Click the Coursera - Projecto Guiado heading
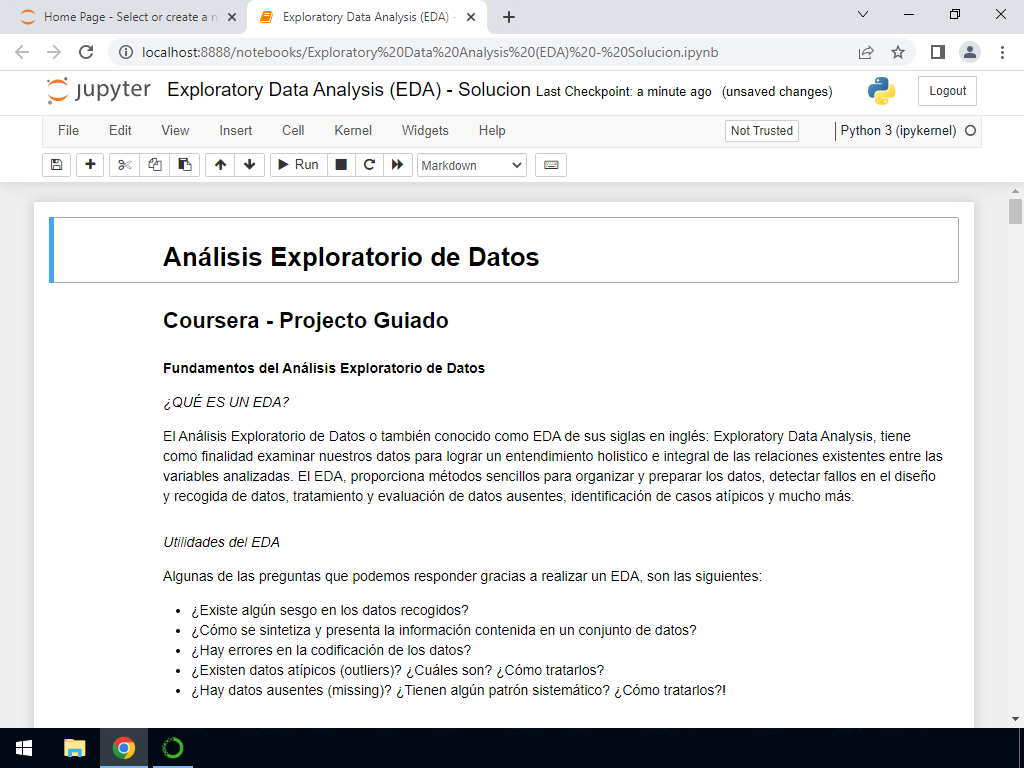The height and width of the screenshot is (768, 1024). click(x=306, y=321)
